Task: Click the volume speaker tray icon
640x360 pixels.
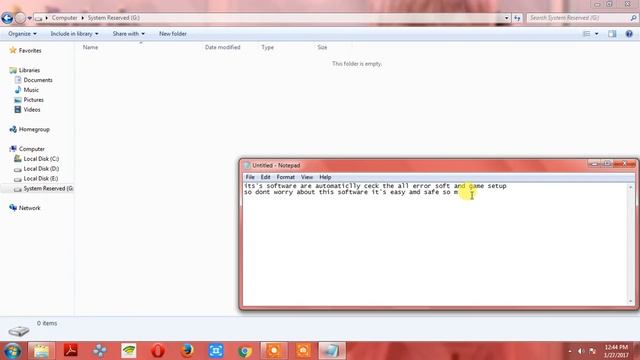Action: pos(580,351)
